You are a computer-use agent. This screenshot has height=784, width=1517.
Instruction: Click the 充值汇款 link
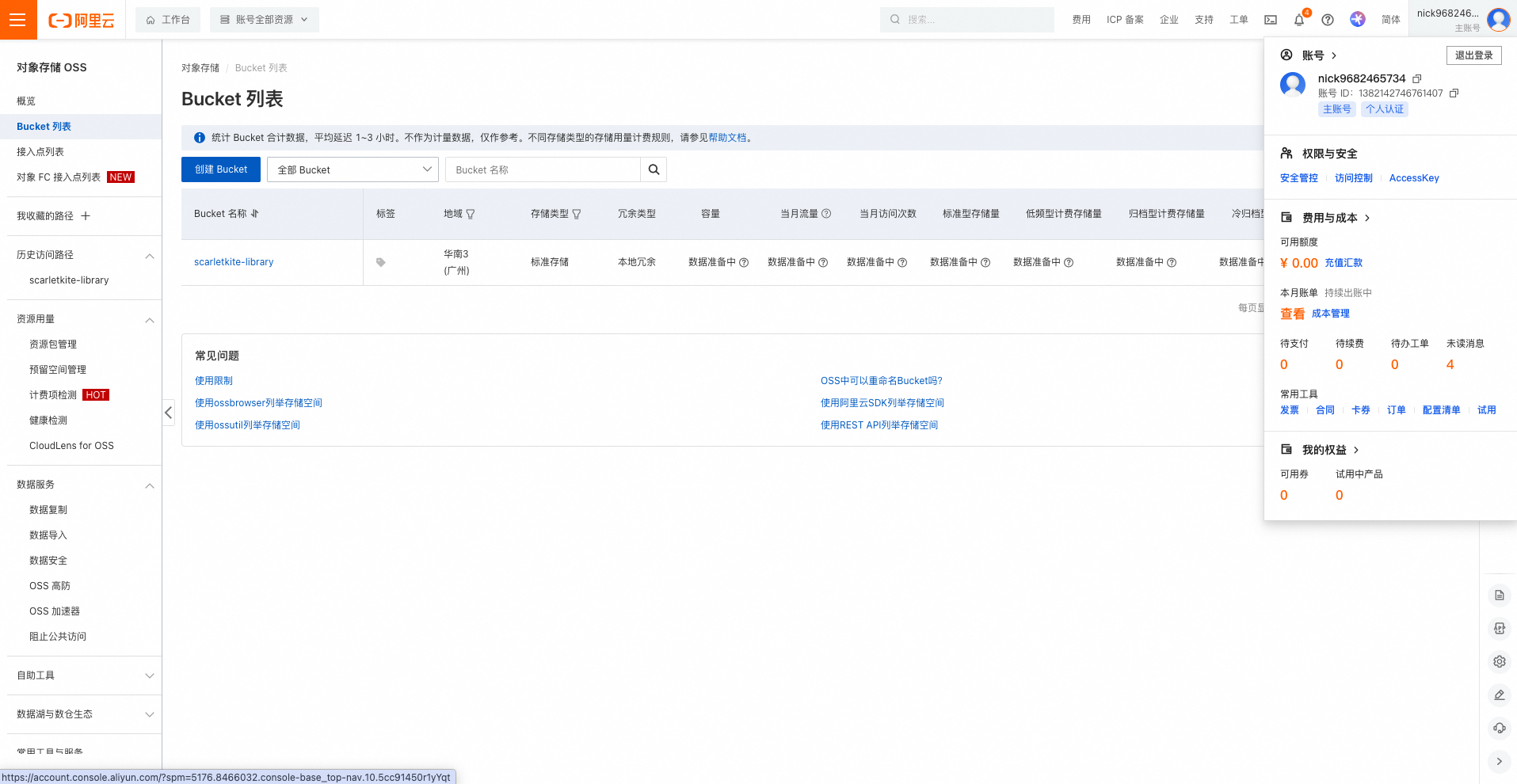tap(1344, 263)
